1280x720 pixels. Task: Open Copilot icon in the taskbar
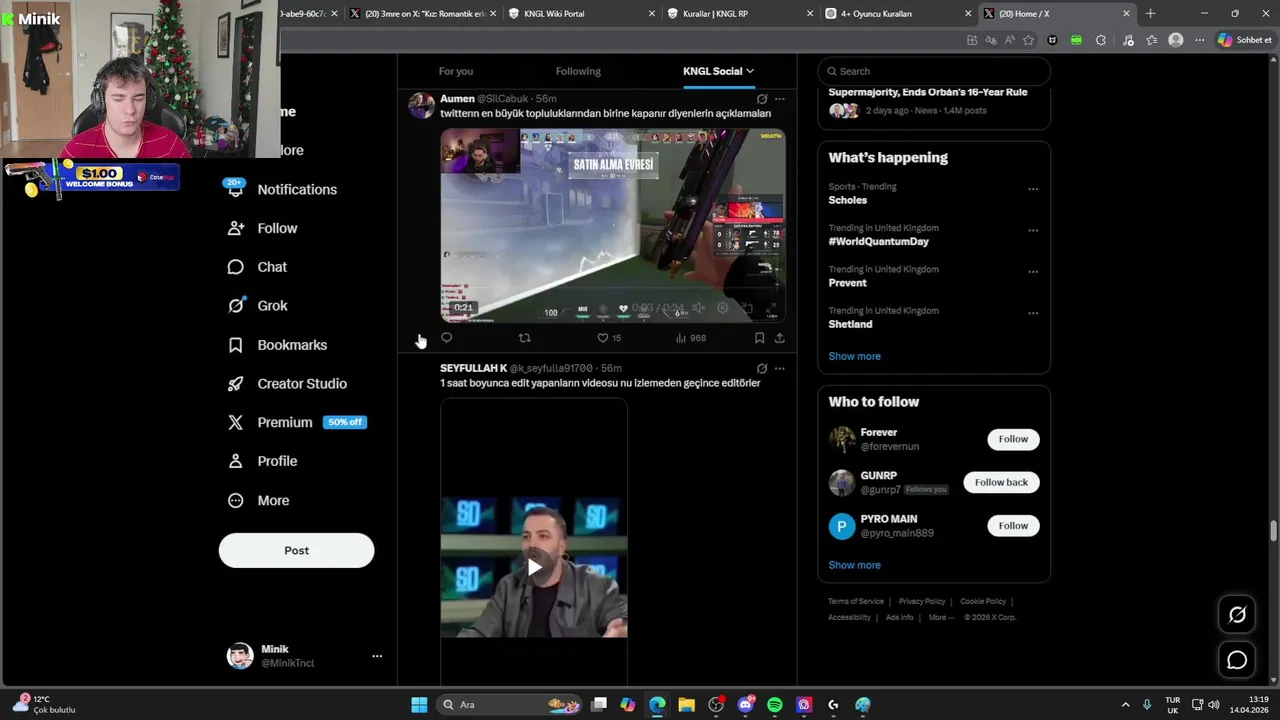click(x=627, y=705)
